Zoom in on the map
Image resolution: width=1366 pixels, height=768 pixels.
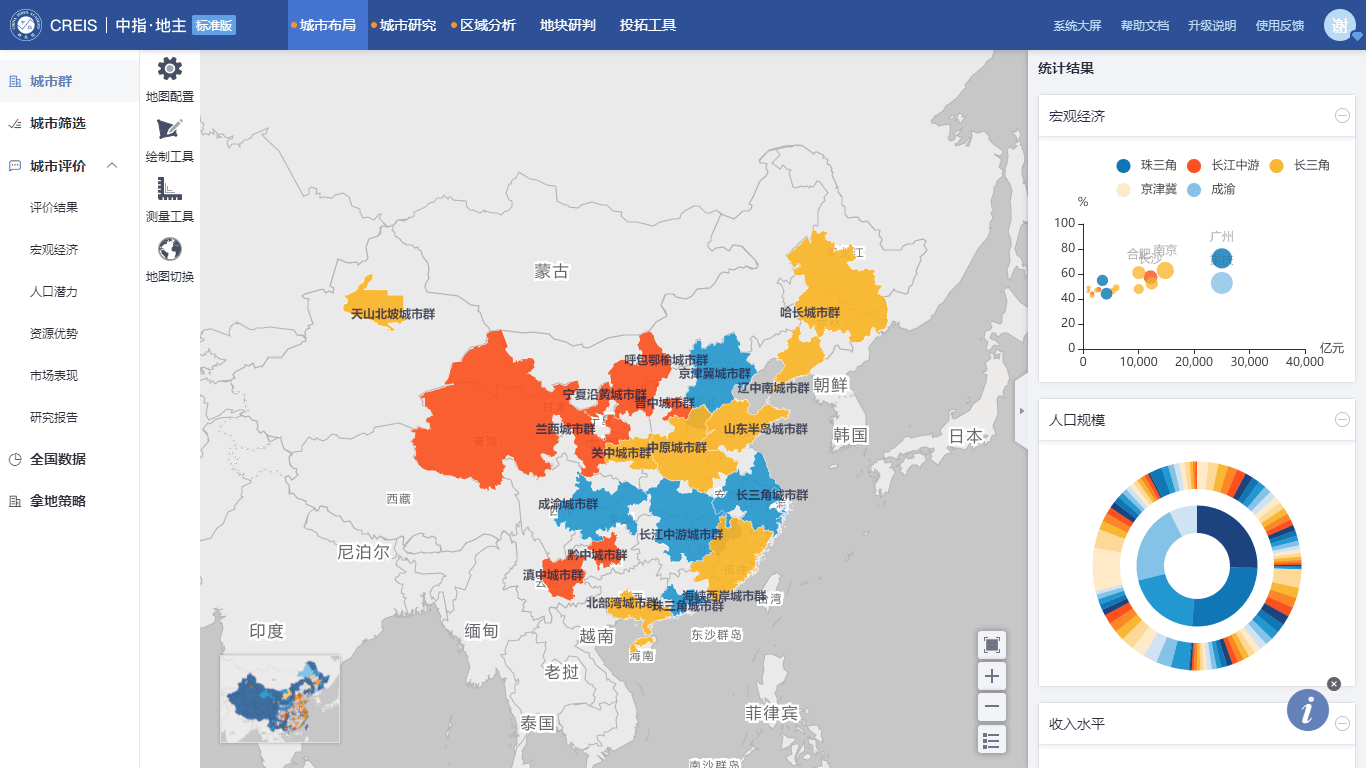992,676
